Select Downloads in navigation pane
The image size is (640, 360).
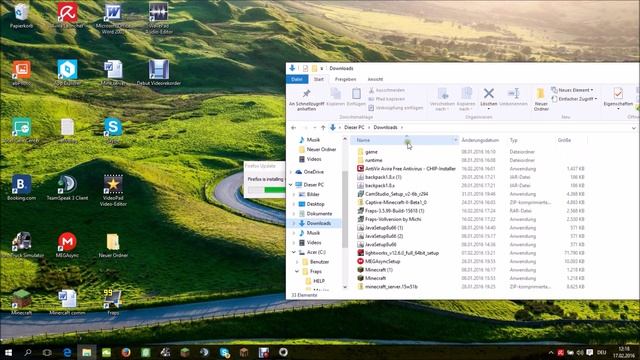(x=318, y=223)
